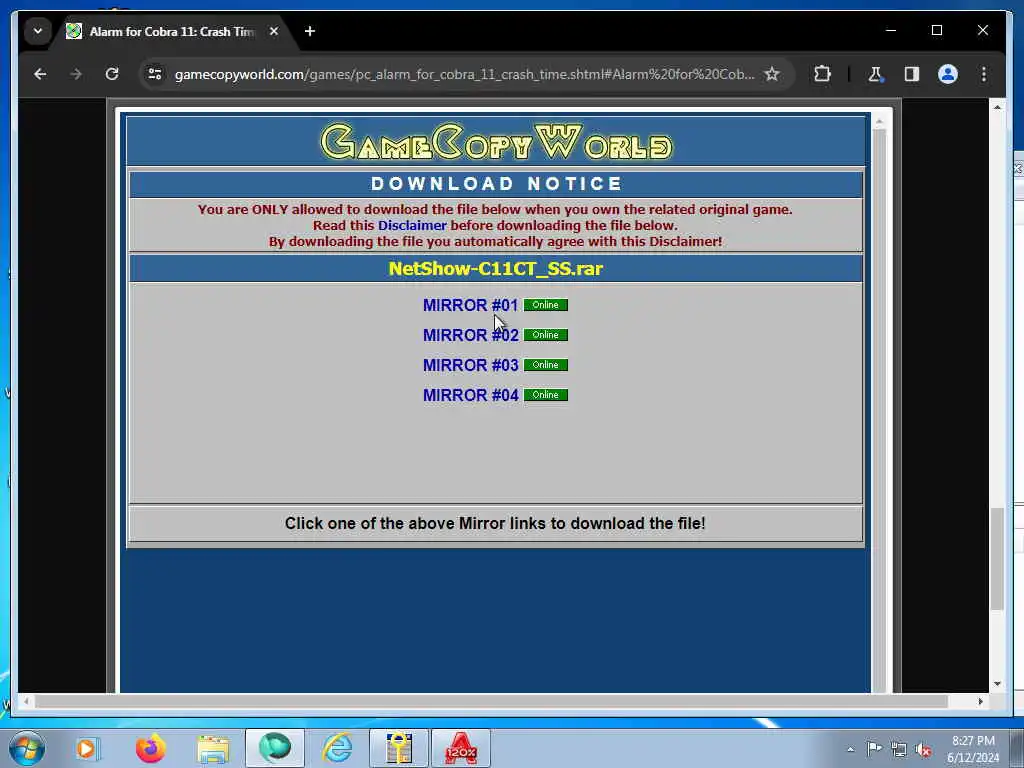
Task: Click the GameCopyWorld logo
Action: click(496, 142)
